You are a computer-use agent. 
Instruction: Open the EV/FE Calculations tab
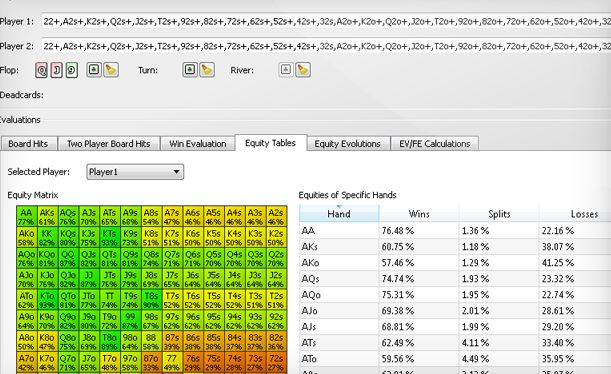coord(434,144)
